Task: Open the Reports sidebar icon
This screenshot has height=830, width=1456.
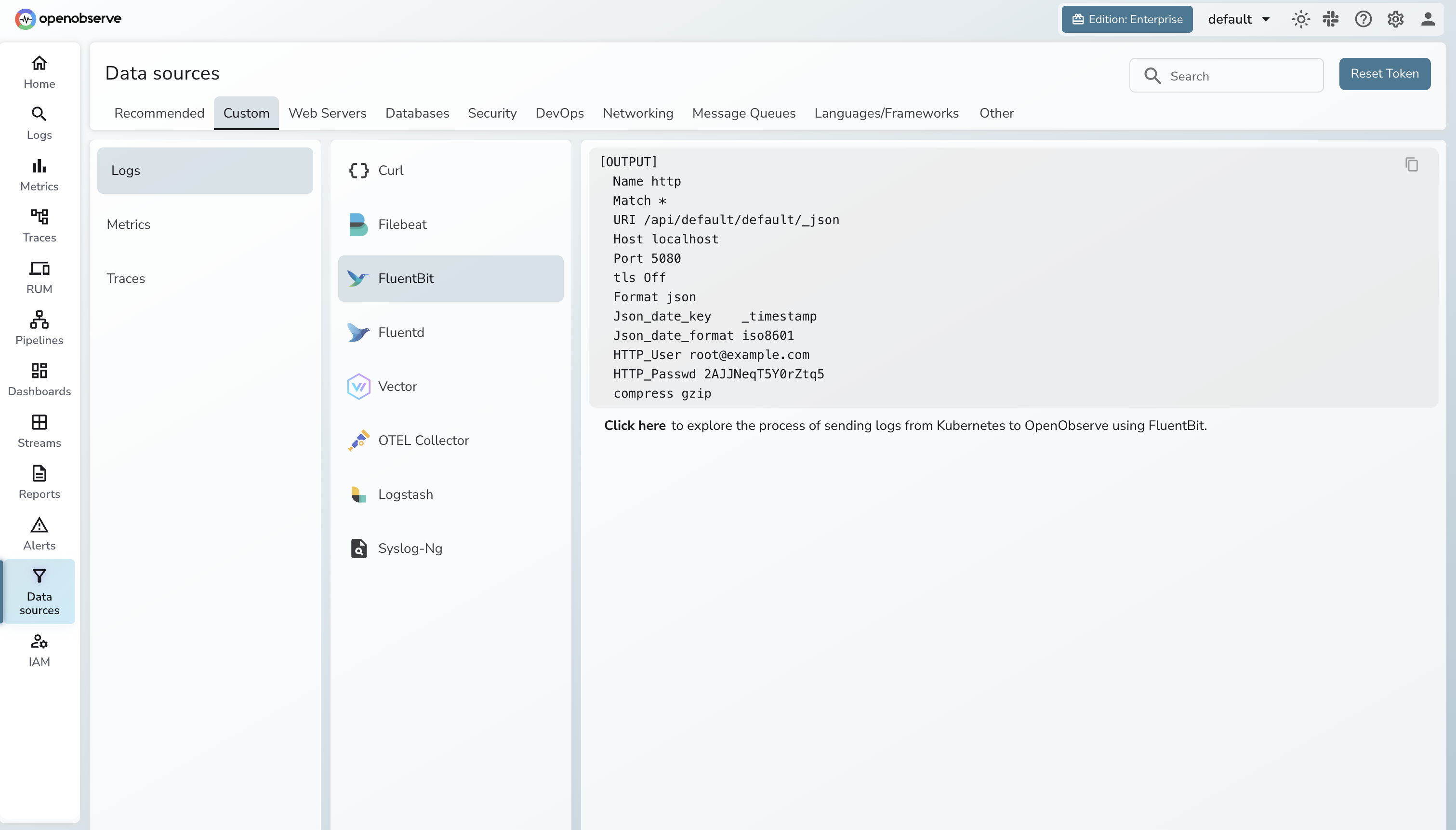Action: pyautogui.click(x=39, y=481)
